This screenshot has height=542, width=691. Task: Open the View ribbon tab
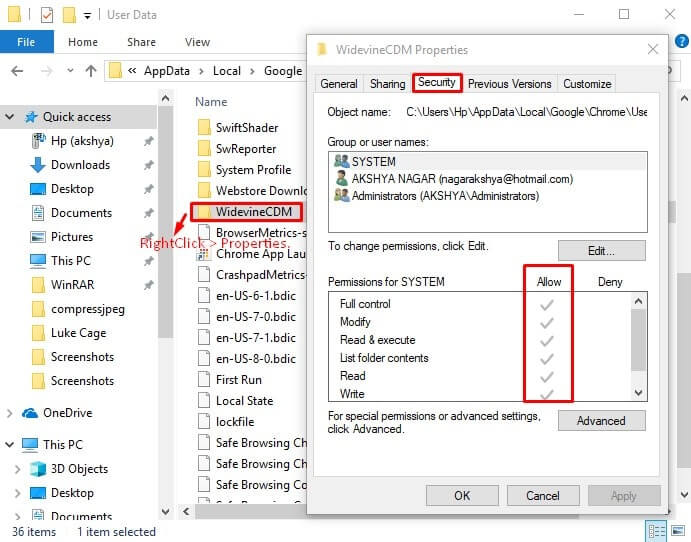pos(197,42)
